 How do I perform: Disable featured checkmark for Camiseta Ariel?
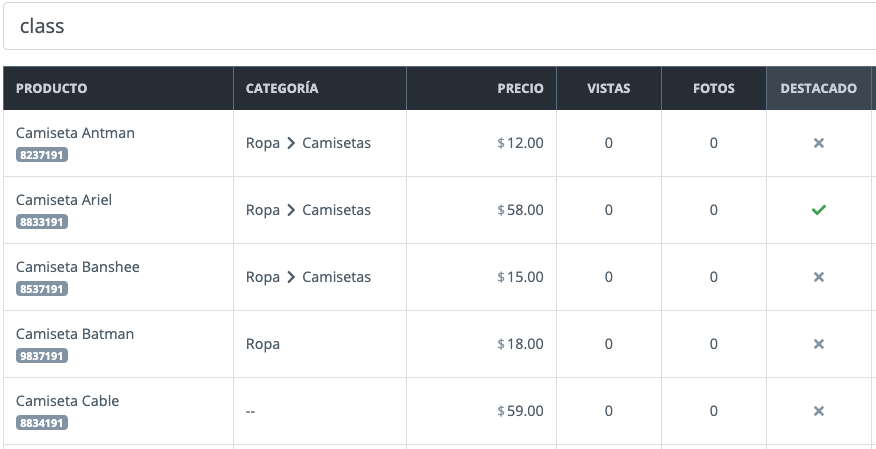(x=818, y=210)
